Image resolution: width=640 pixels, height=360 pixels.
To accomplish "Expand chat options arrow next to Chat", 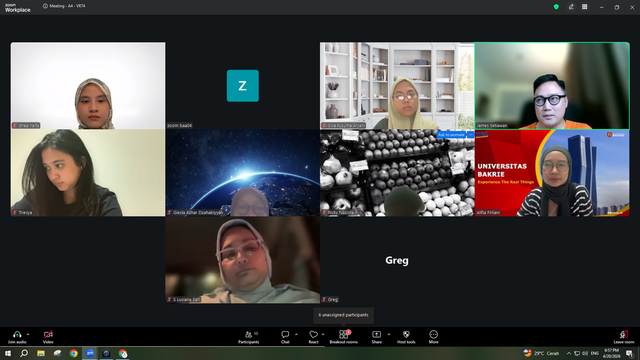I will [x=296, y=334].
